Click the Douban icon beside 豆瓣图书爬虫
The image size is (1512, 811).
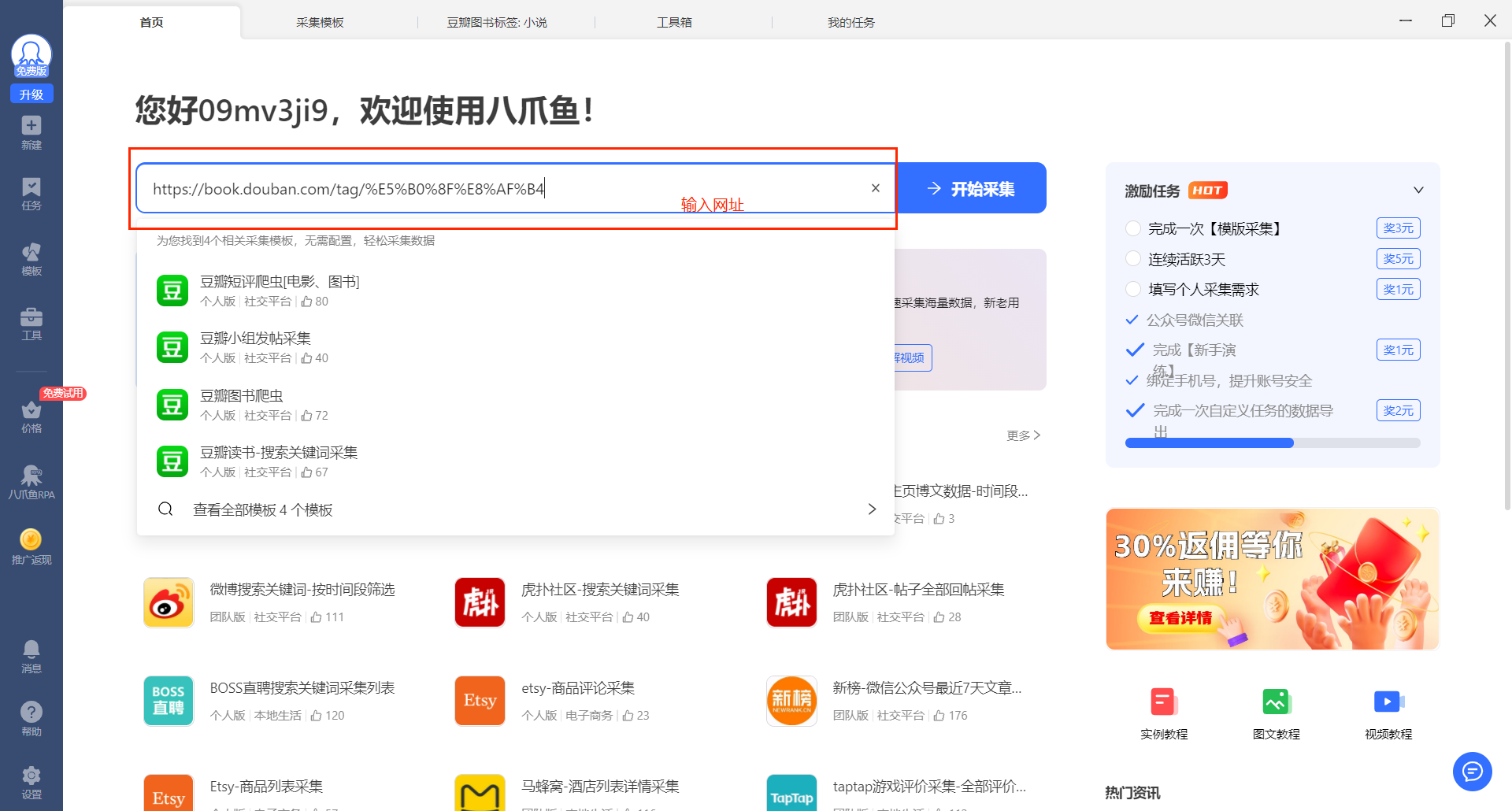point(172,405)
